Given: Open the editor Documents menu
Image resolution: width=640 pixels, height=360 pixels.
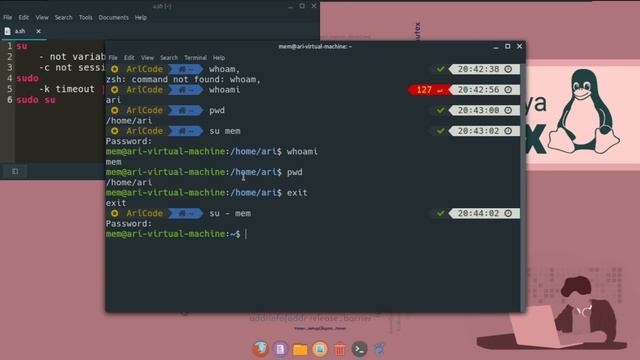Looking at the screenshot, I should pyautogui.click(x=113, y=18).
